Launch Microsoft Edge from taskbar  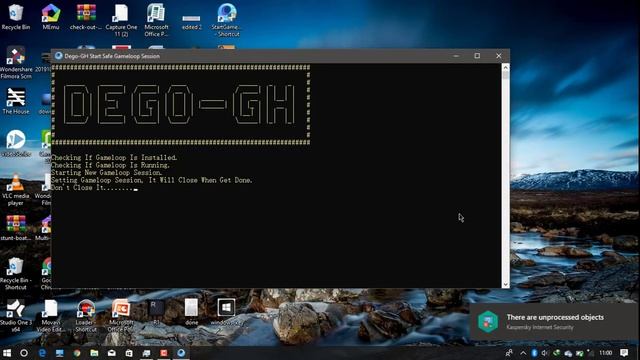click(42, 353)
